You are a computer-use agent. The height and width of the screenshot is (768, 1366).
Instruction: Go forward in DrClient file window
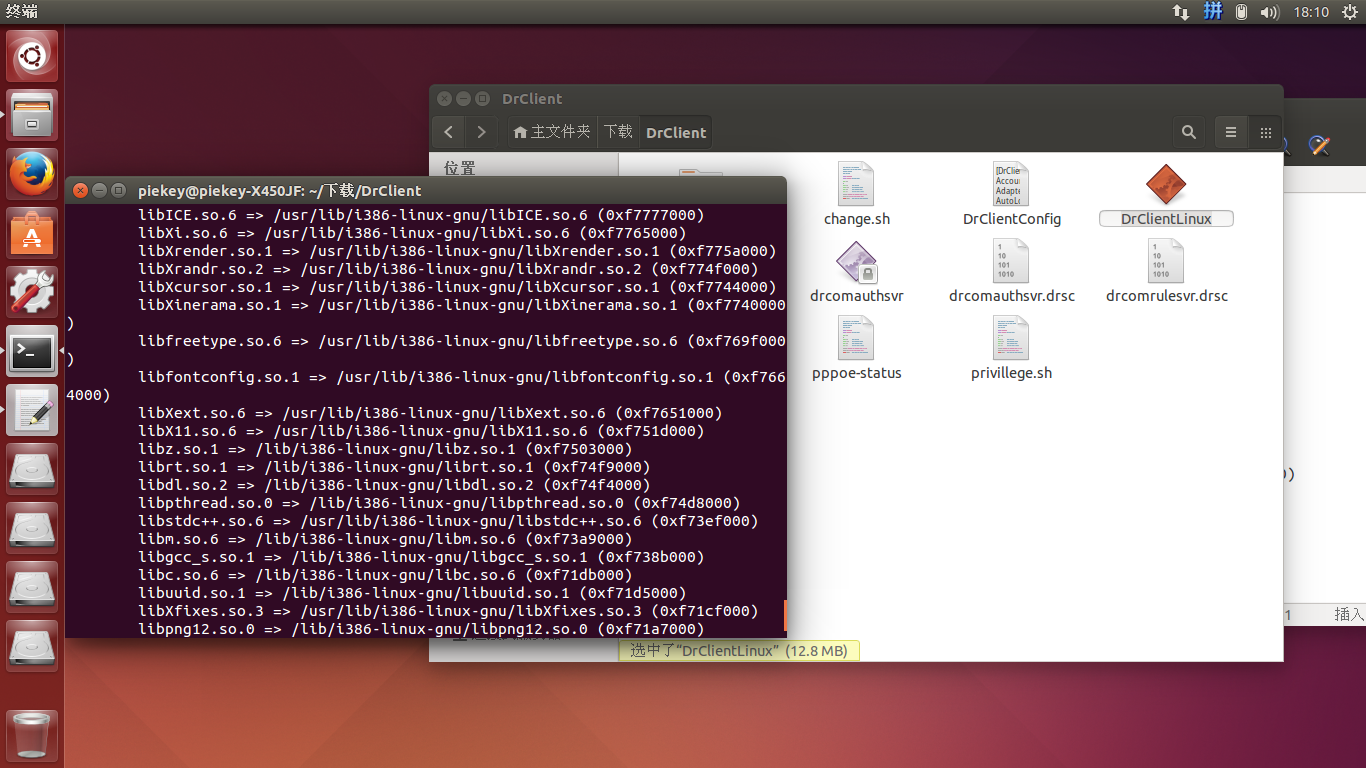point(482,132)
